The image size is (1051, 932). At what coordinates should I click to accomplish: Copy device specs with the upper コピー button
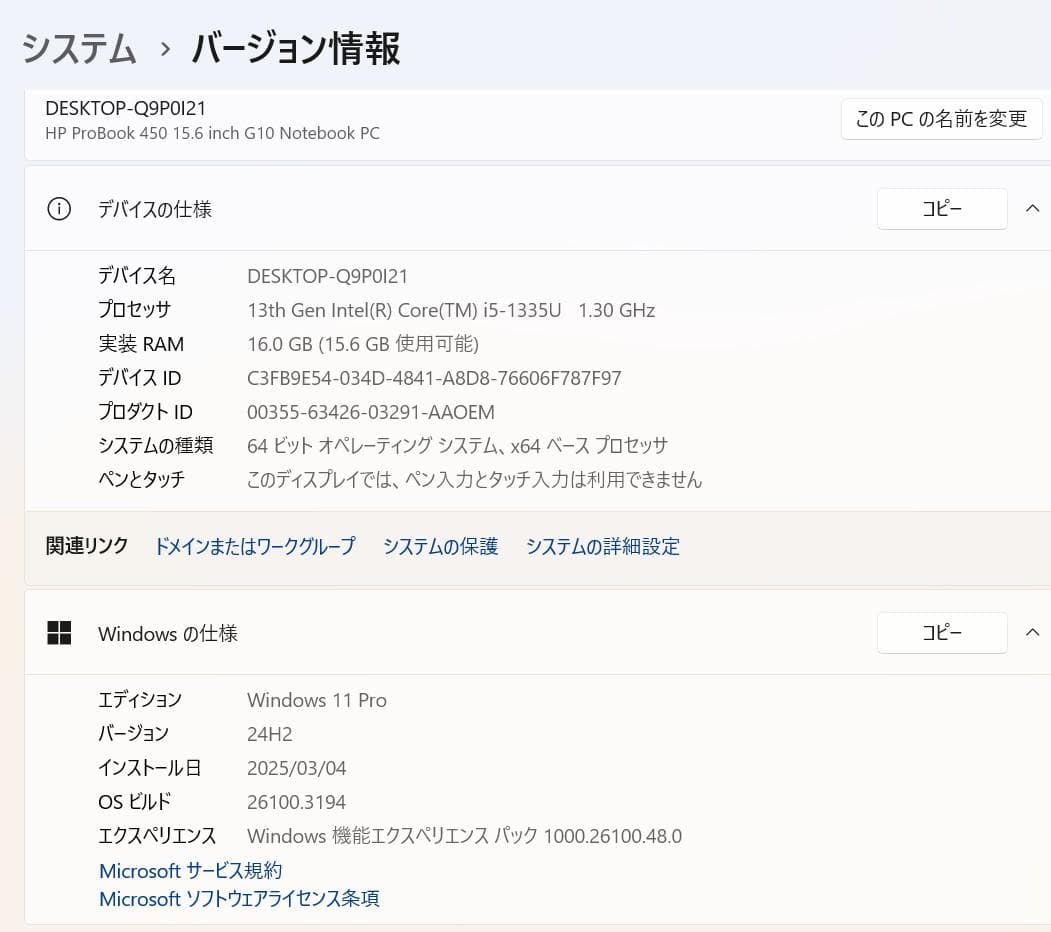tap(941, 209)
